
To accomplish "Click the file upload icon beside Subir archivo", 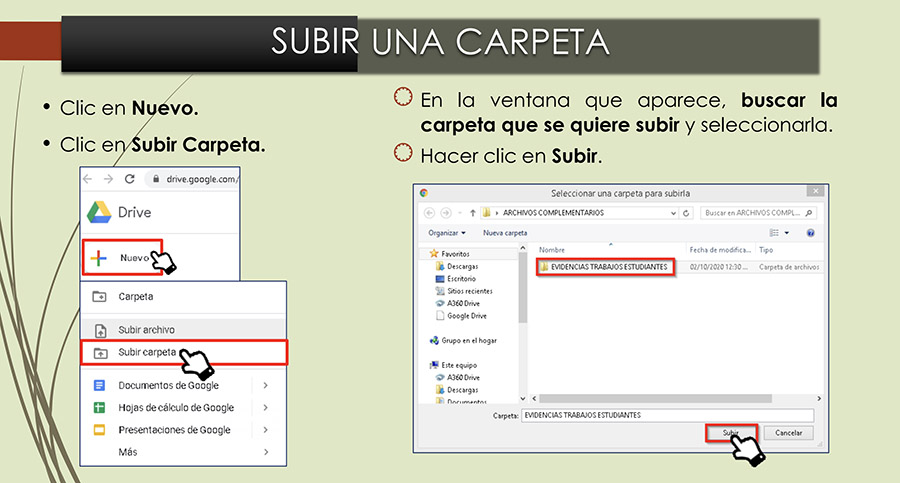I will (x=100, y=330).
